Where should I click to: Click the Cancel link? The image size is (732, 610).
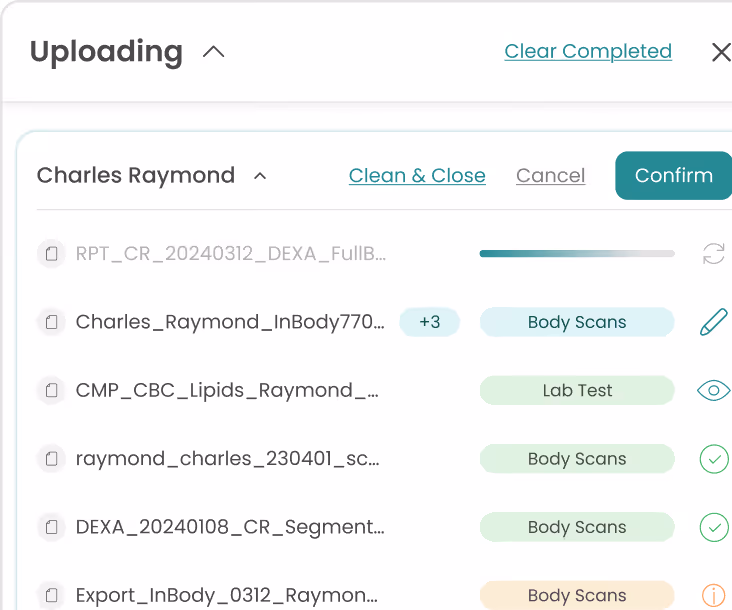550,176
